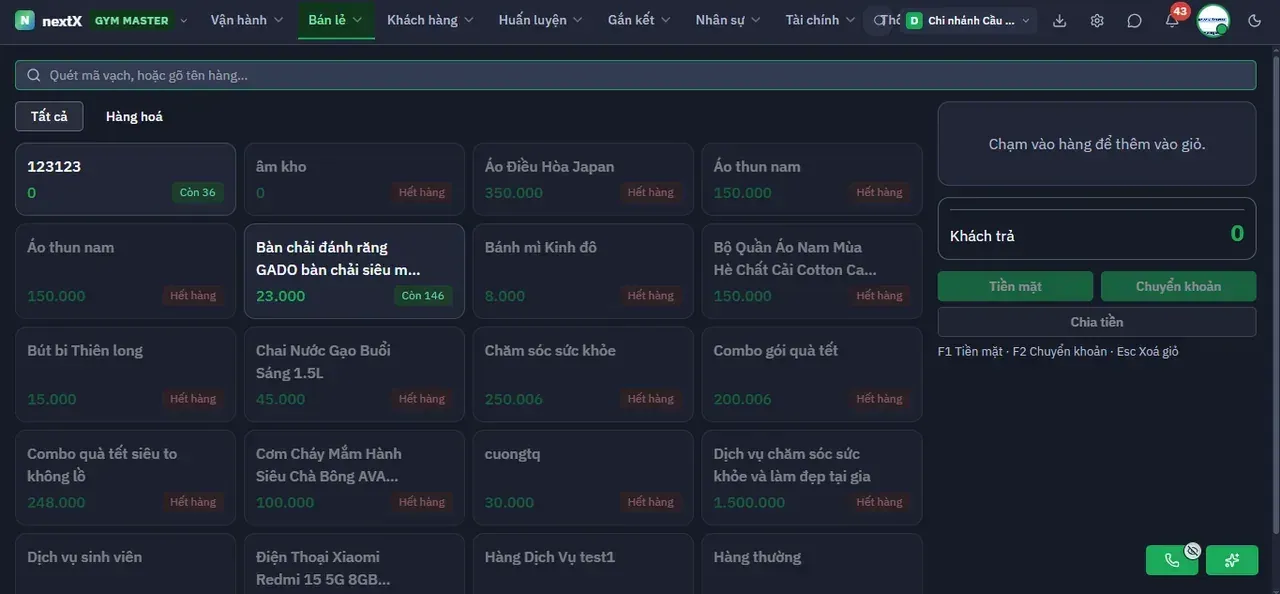This screenshot has height=594, width=1280.
Task: Open the Gắn kết menu
Action: pos(640,20)
